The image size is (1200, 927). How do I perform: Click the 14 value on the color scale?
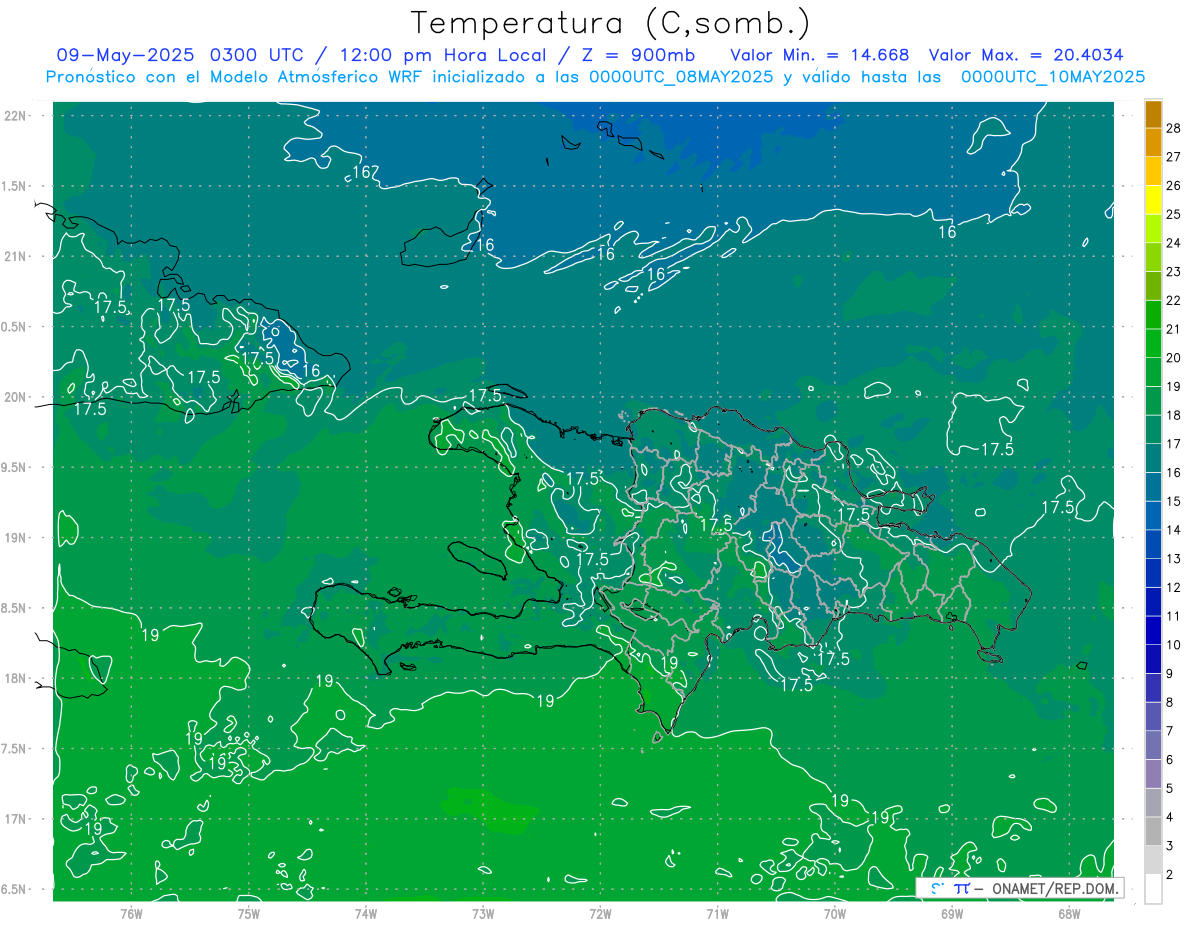click(1174, 530)
